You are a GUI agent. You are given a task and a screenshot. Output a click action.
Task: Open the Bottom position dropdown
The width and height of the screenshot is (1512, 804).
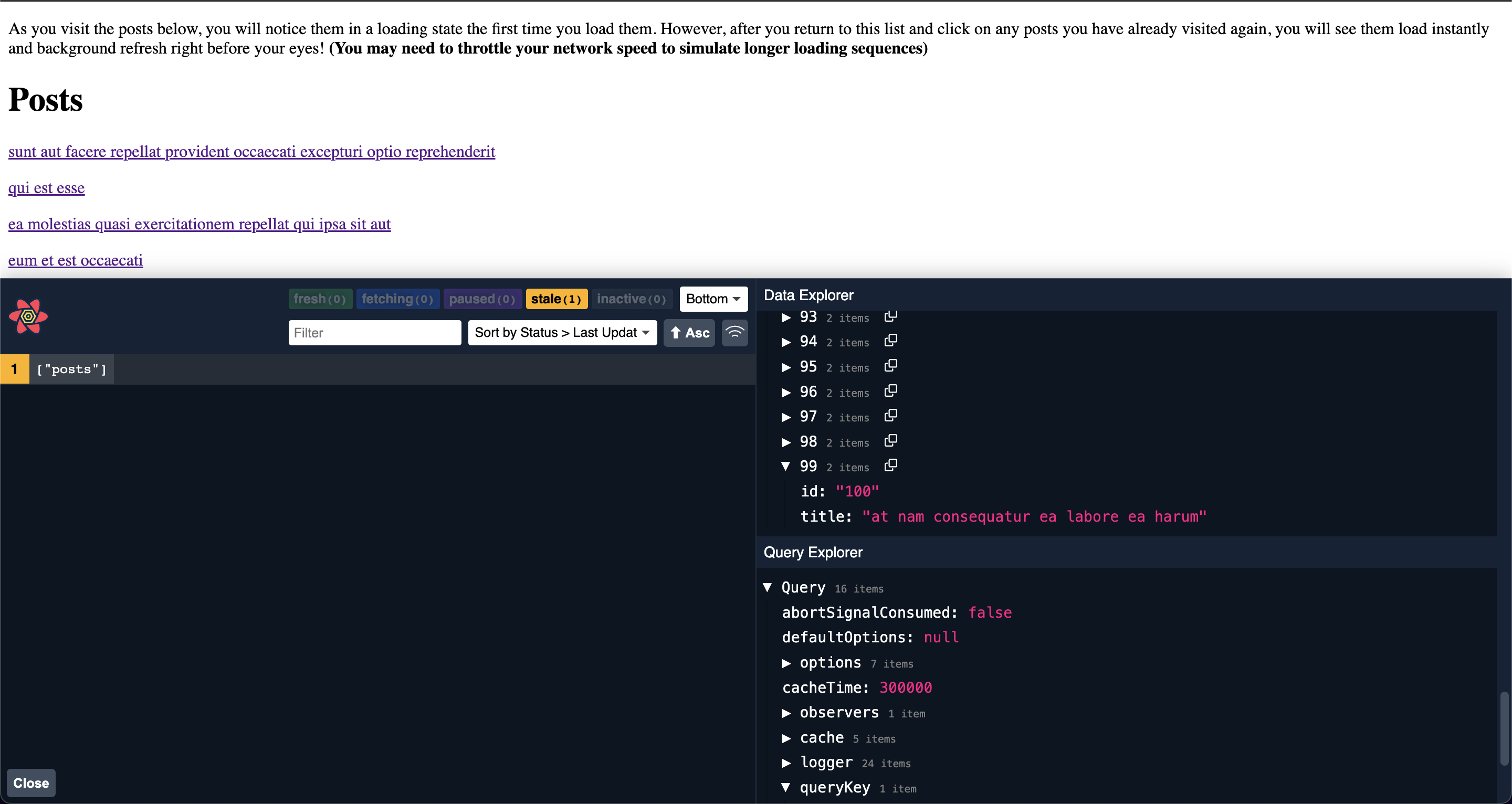click(713, 299)
